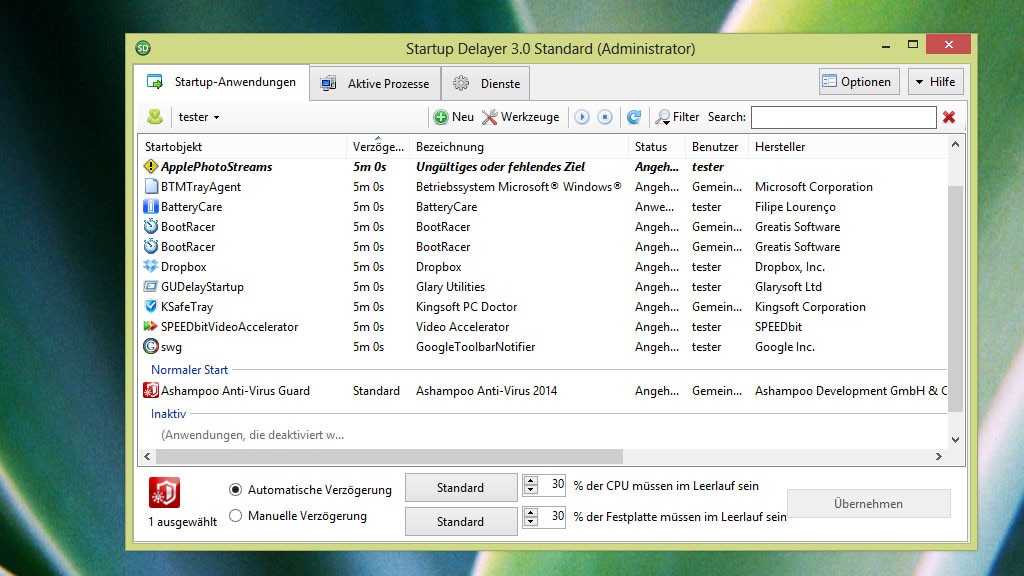The height and width of the screenshot is (576, 1024).
Task: Click the refresh list icon
Action: tap(633, 117)
